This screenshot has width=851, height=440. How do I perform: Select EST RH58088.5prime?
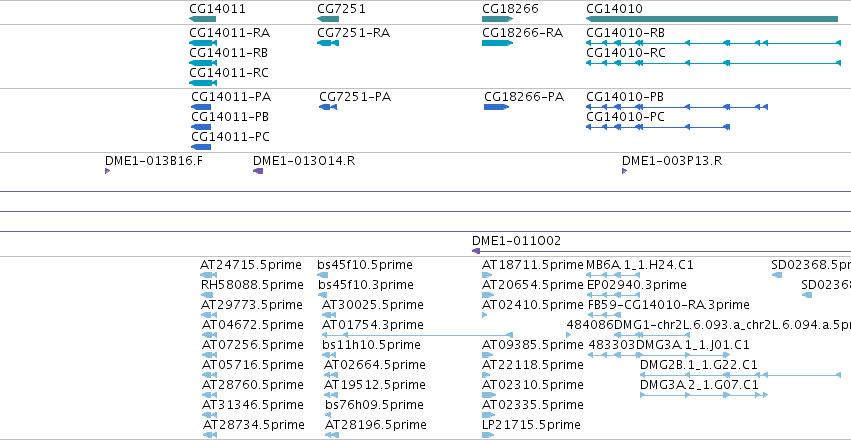click(x=207, y=295)
